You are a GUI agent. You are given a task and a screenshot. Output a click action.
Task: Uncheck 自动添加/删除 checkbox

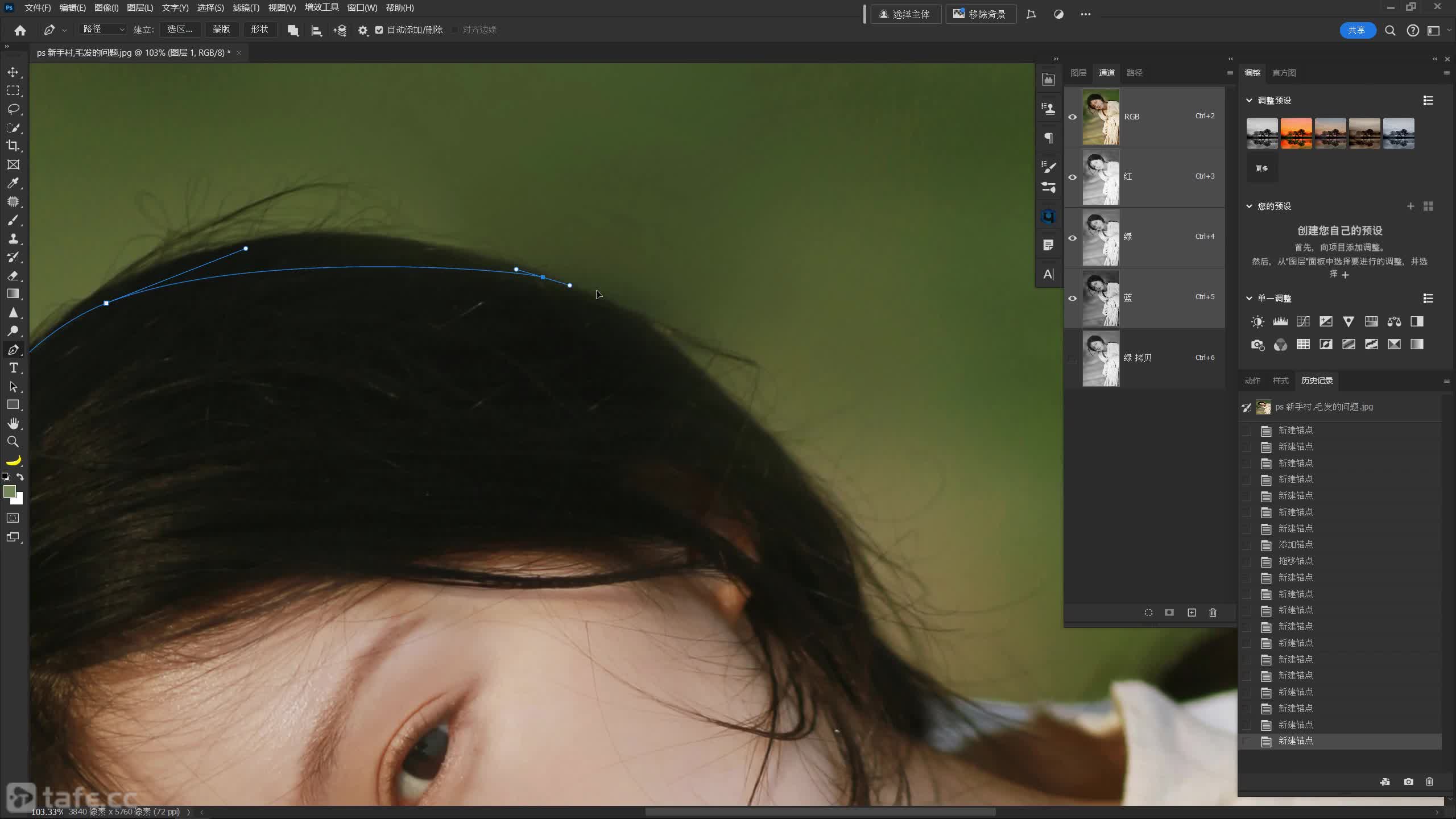(379, 30)
